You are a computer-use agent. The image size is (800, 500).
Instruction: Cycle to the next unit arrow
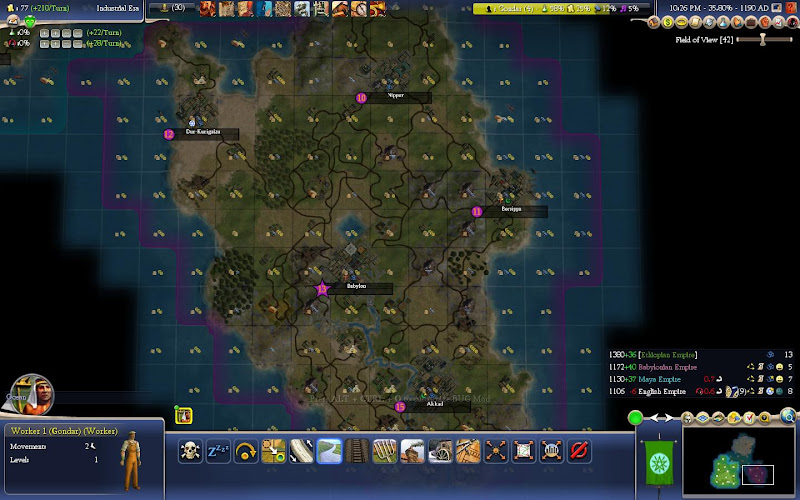(x=668, y=417)
